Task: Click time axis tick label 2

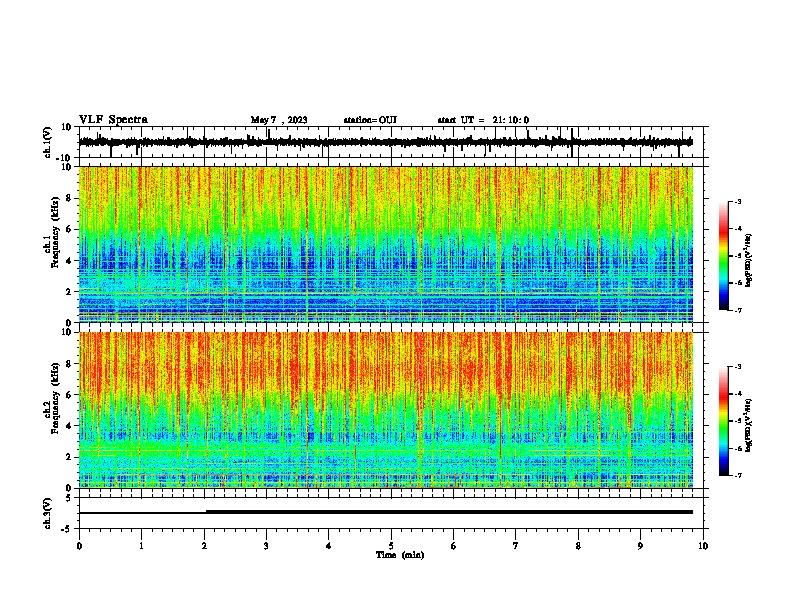Action: 204,546
